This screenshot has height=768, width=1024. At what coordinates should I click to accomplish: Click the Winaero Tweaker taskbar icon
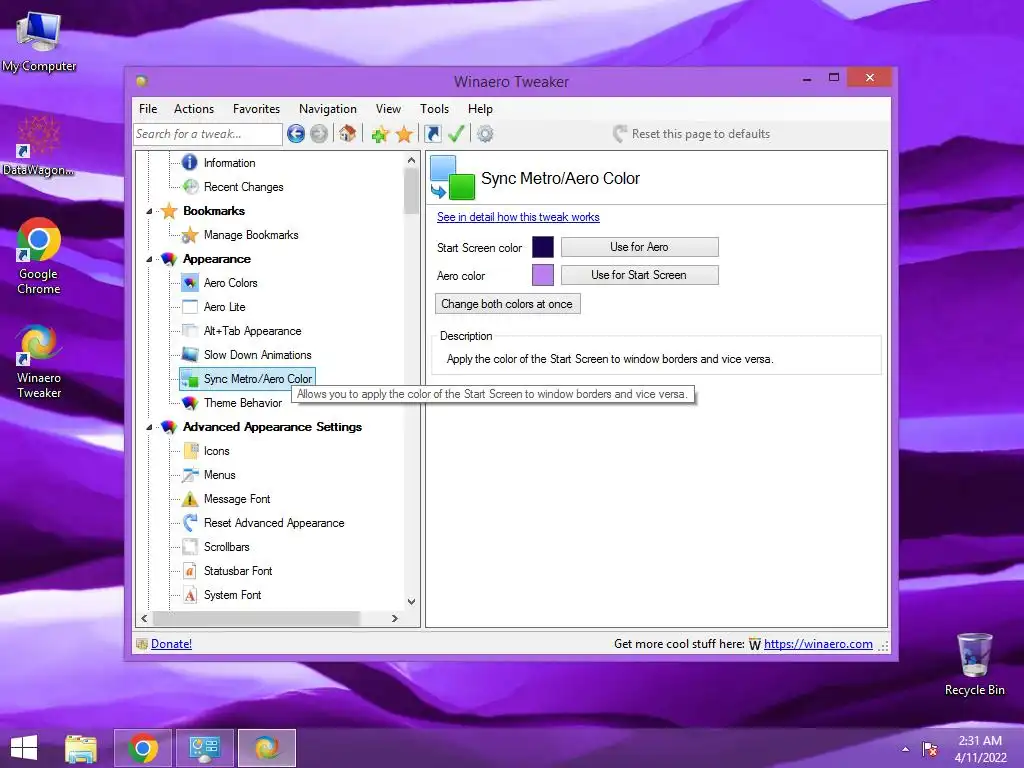[x=266, y=748]
